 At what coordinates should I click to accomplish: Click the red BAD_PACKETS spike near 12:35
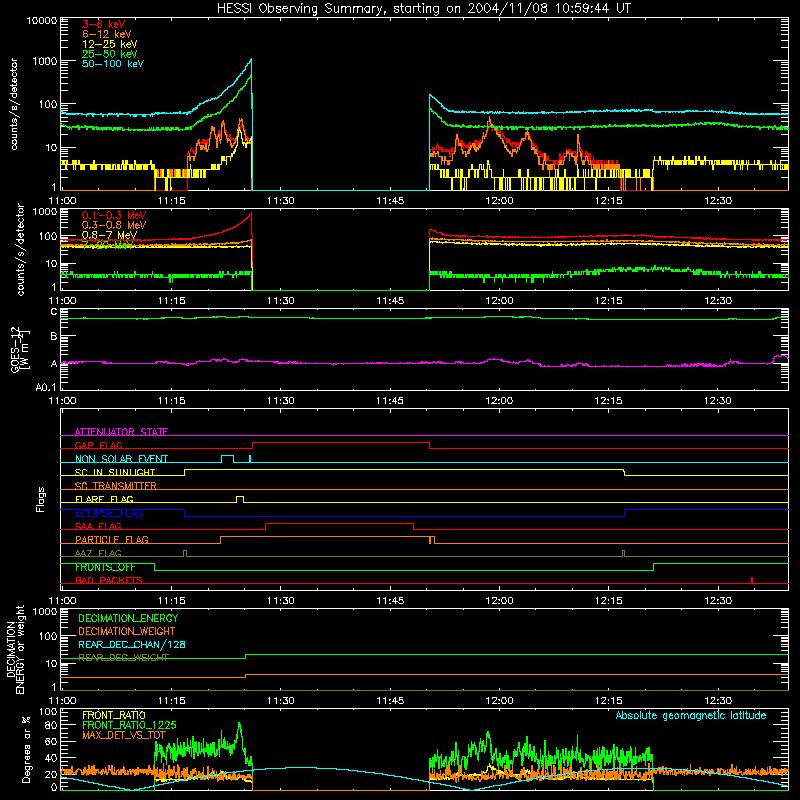752,580
